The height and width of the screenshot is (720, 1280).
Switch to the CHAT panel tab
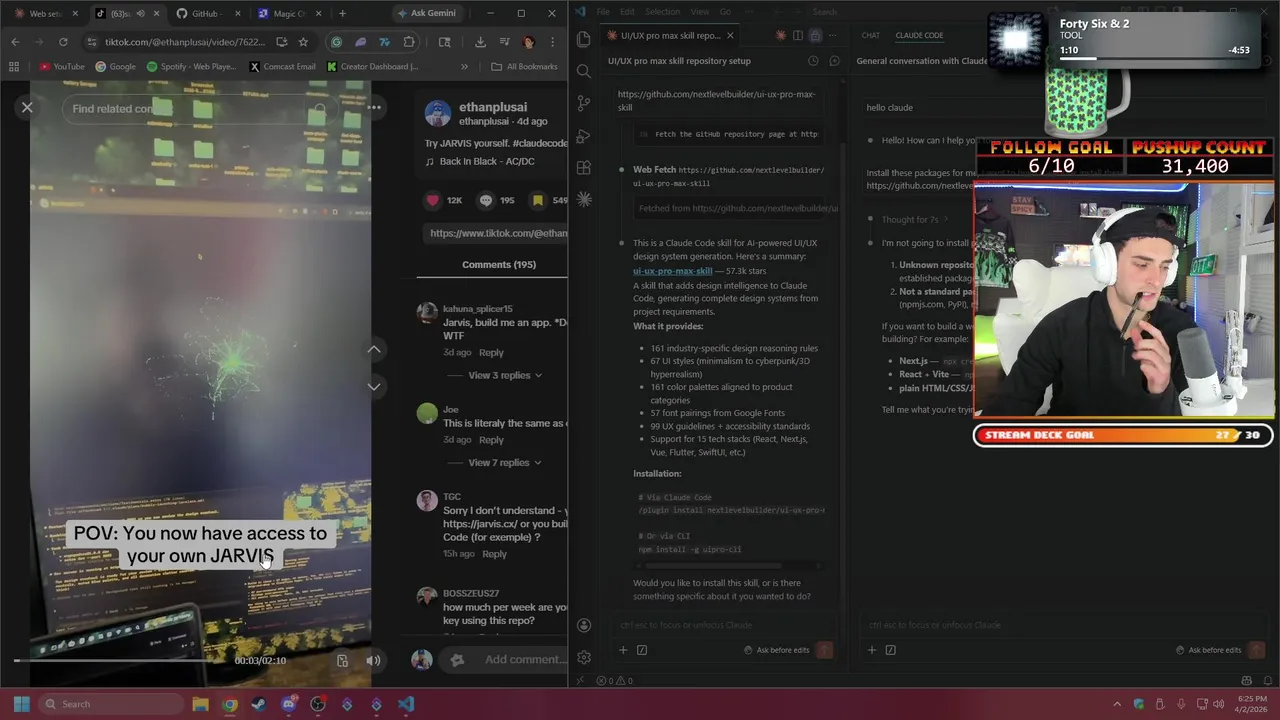pyautogui.click(x=871, y=35)
